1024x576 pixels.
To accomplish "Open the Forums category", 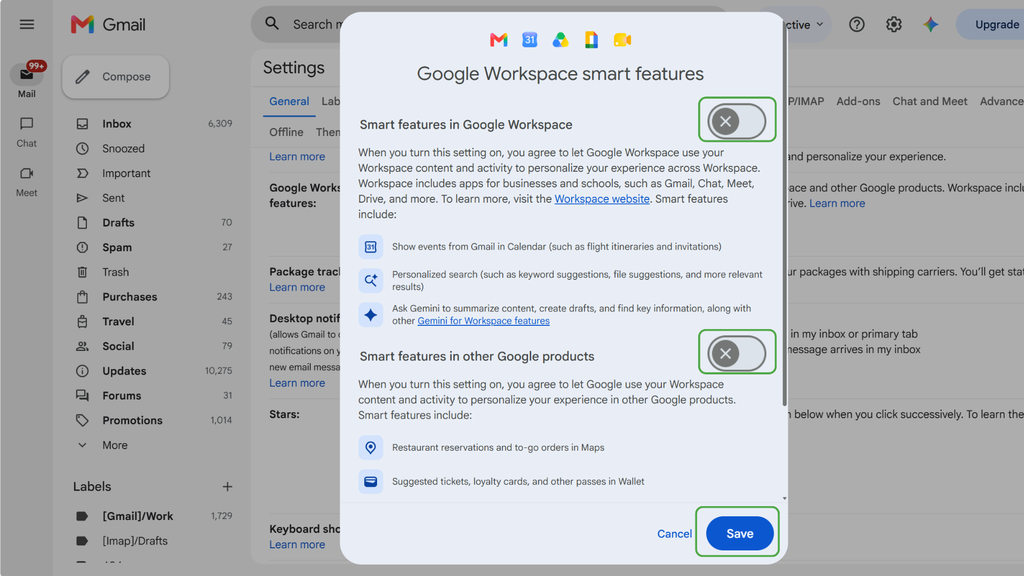I will (154, 396).
